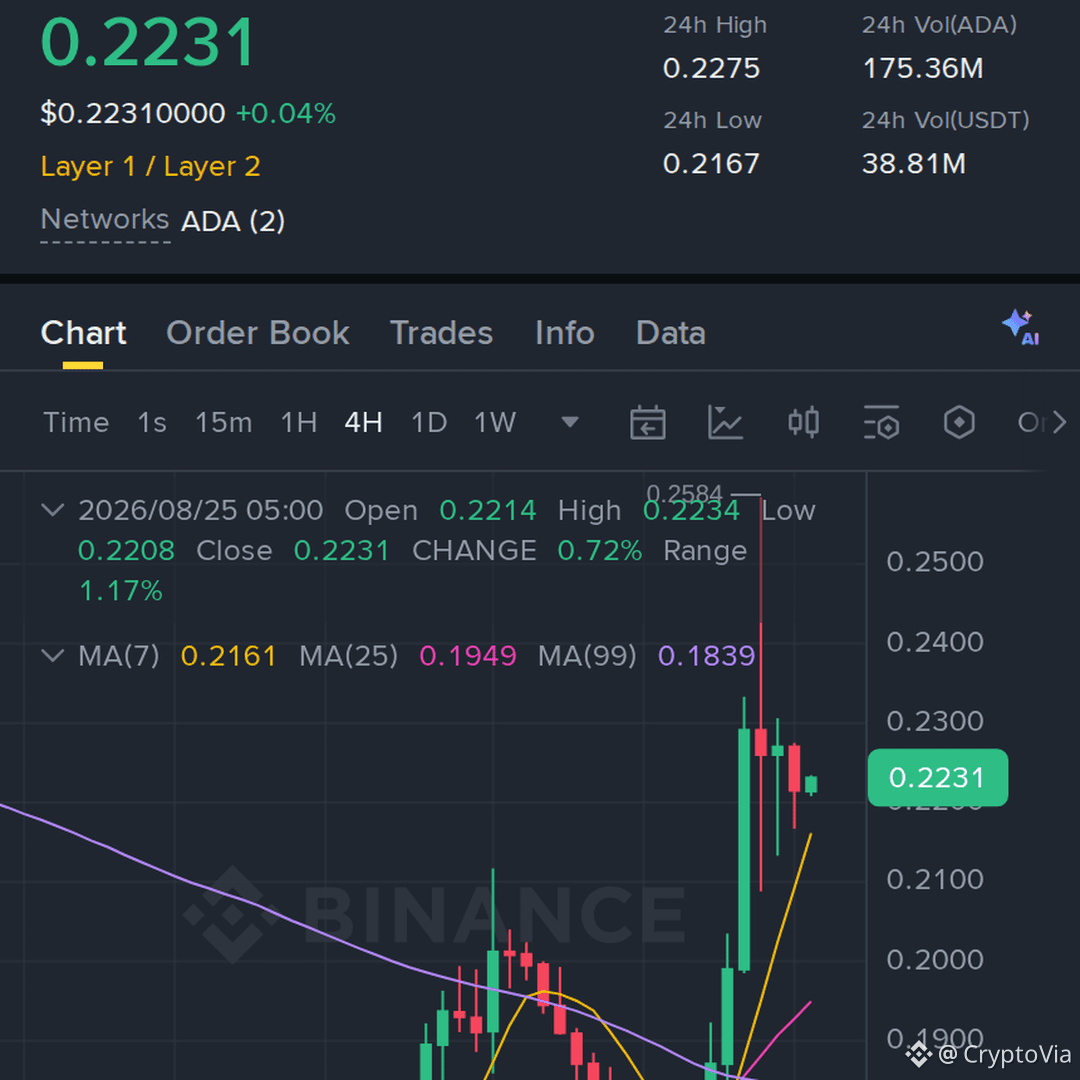Click the +0.04% price change
Image resolution: width=1080 pixels, height=1080 pixels.
pyautogui.click(x=286, y=113)
